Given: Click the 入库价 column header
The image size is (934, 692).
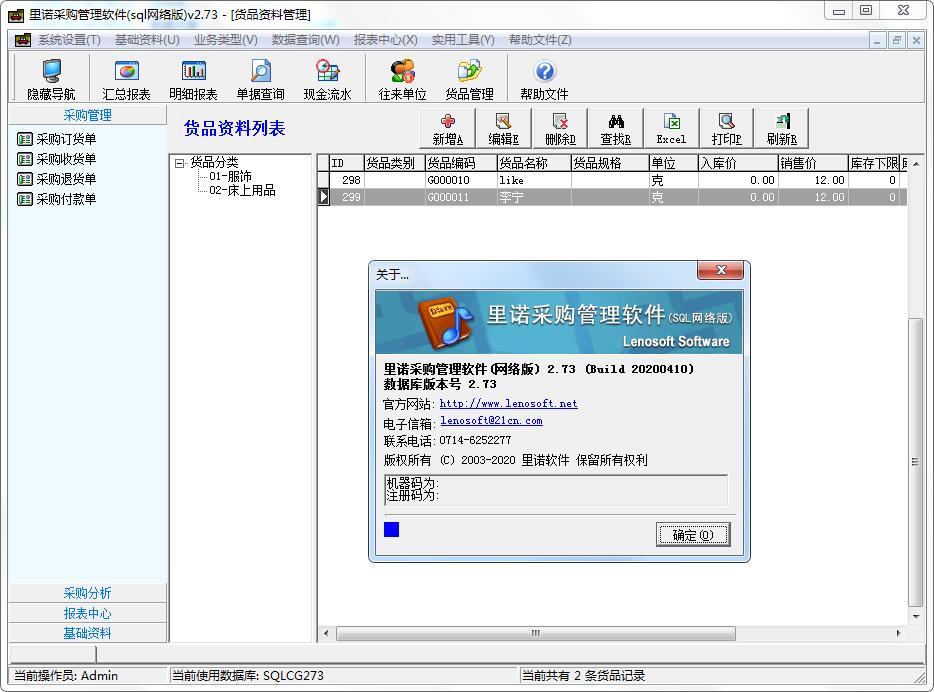Looking at the screenshot, I should 737,163.
